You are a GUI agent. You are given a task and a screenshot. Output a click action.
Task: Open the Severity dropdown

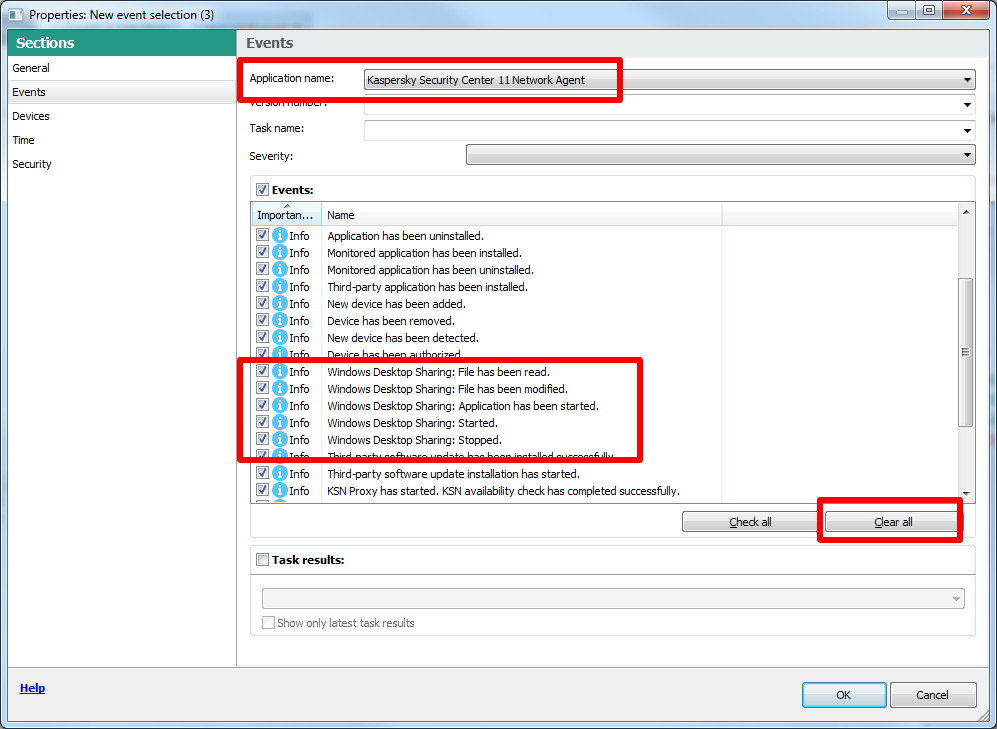pos(720,154)
